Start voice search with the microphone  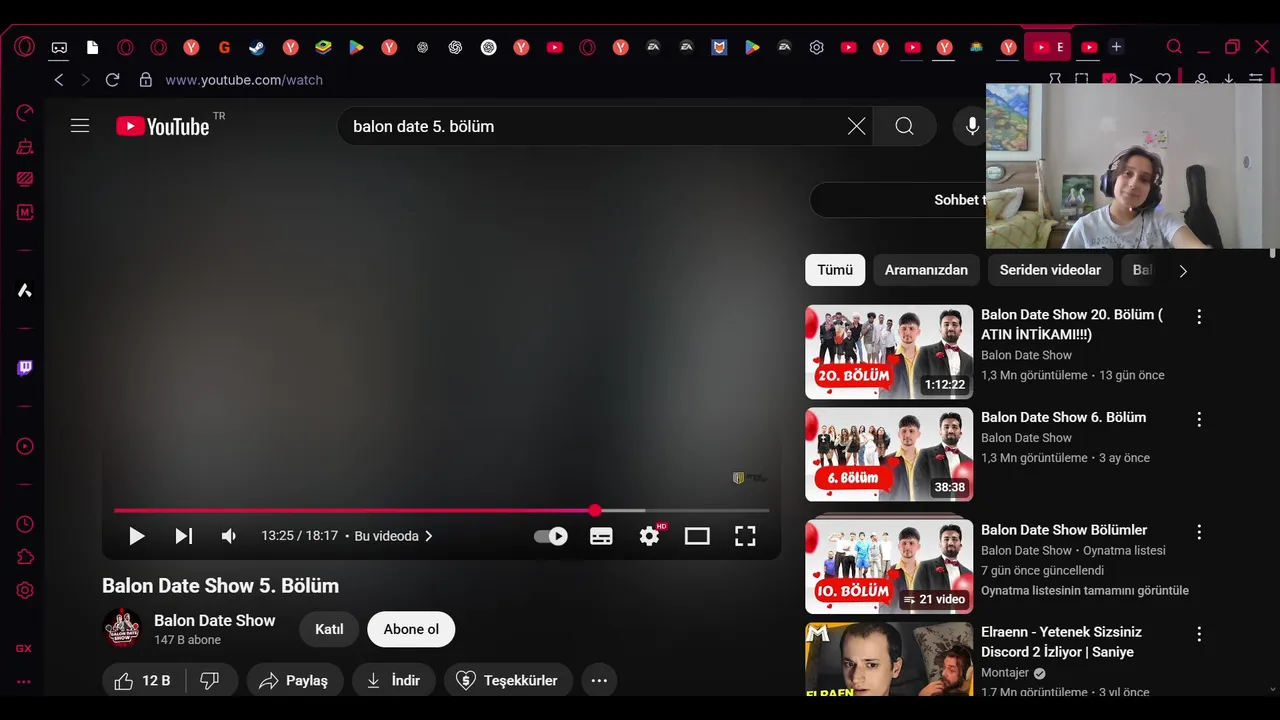click(x=972, y=126)
